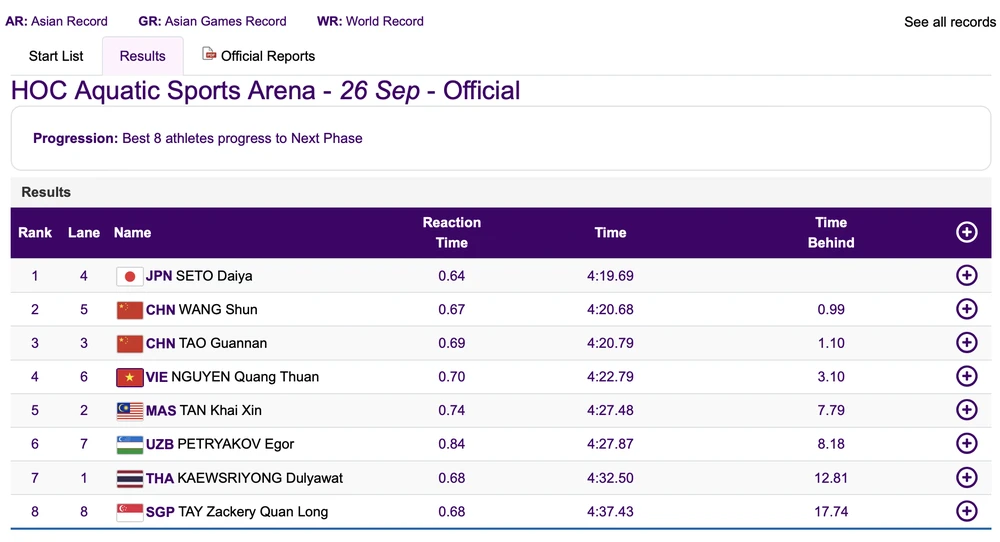Expand details for PETRYAKOV Egor row
The width and height of the screenshot is (1000, 542).
point(966,443)
